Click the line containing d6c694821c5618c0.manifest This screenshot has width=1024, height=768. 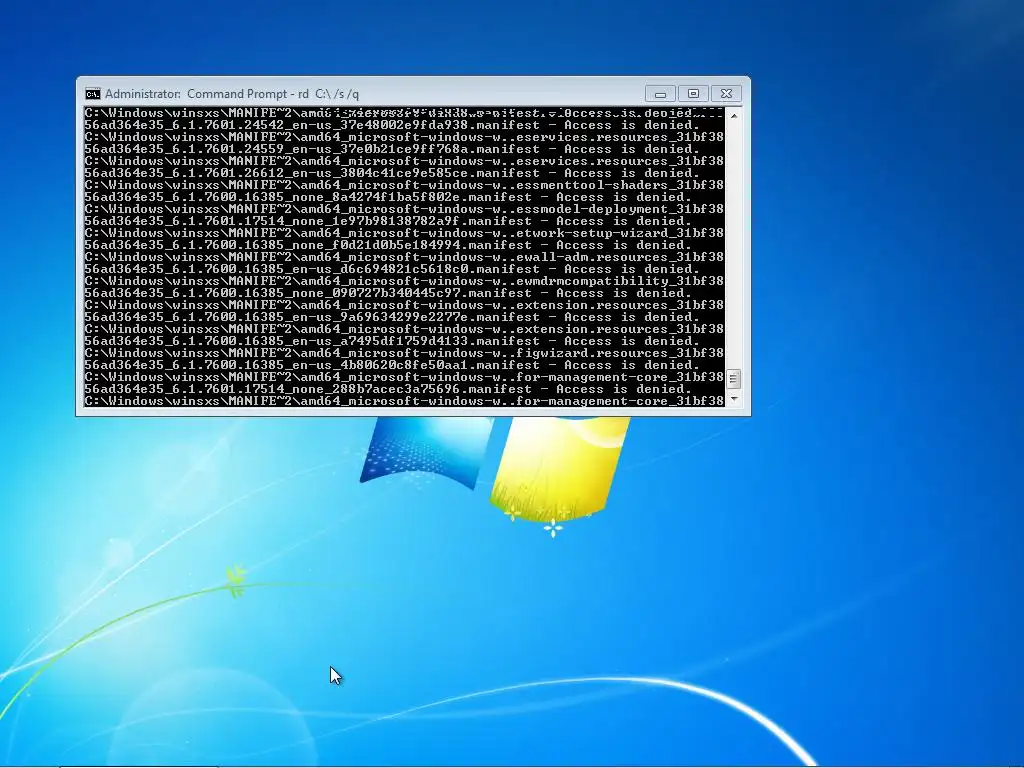(392, 269)
